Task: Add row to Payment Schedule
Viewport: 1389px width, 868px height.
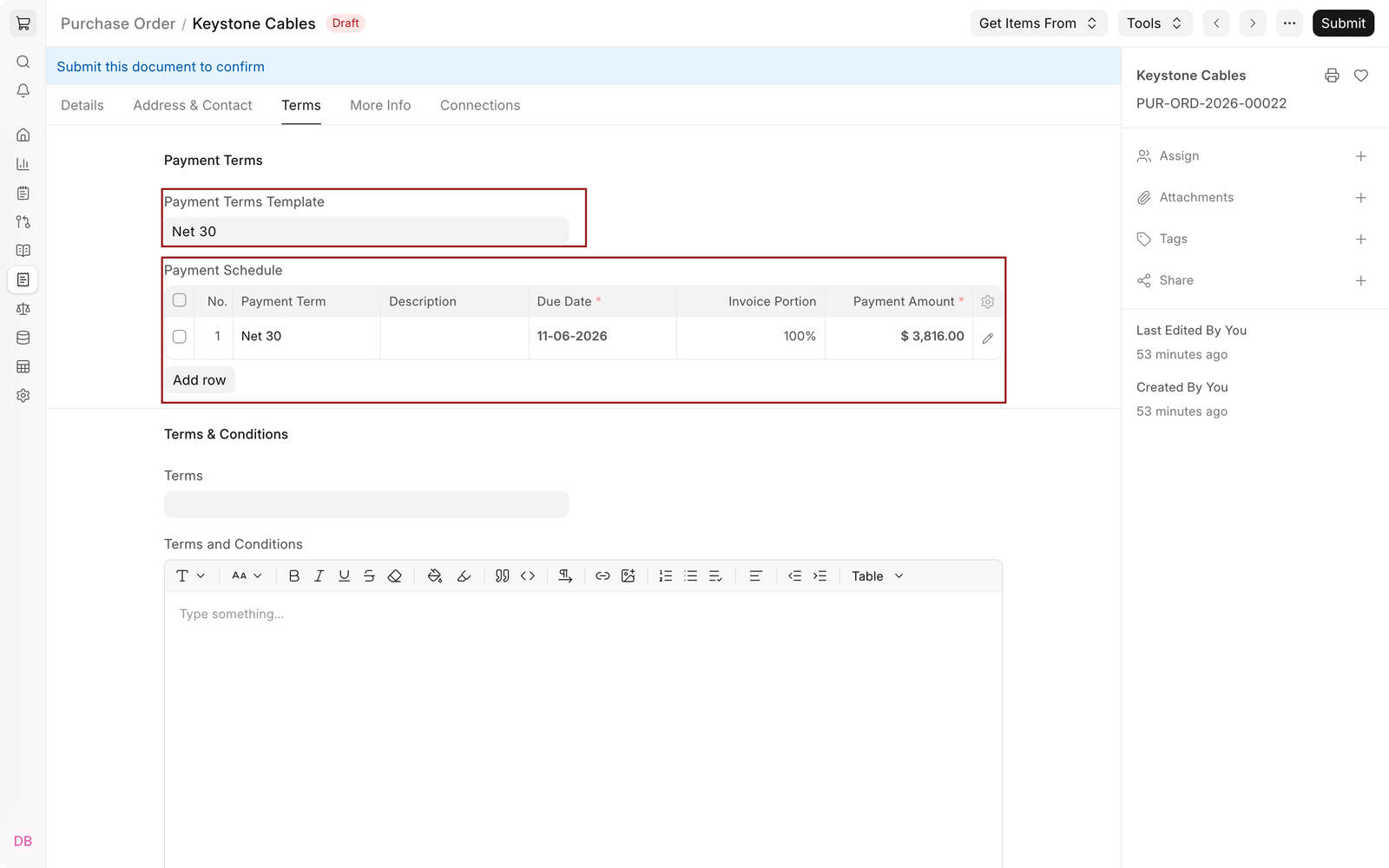Action: [200, 380]
